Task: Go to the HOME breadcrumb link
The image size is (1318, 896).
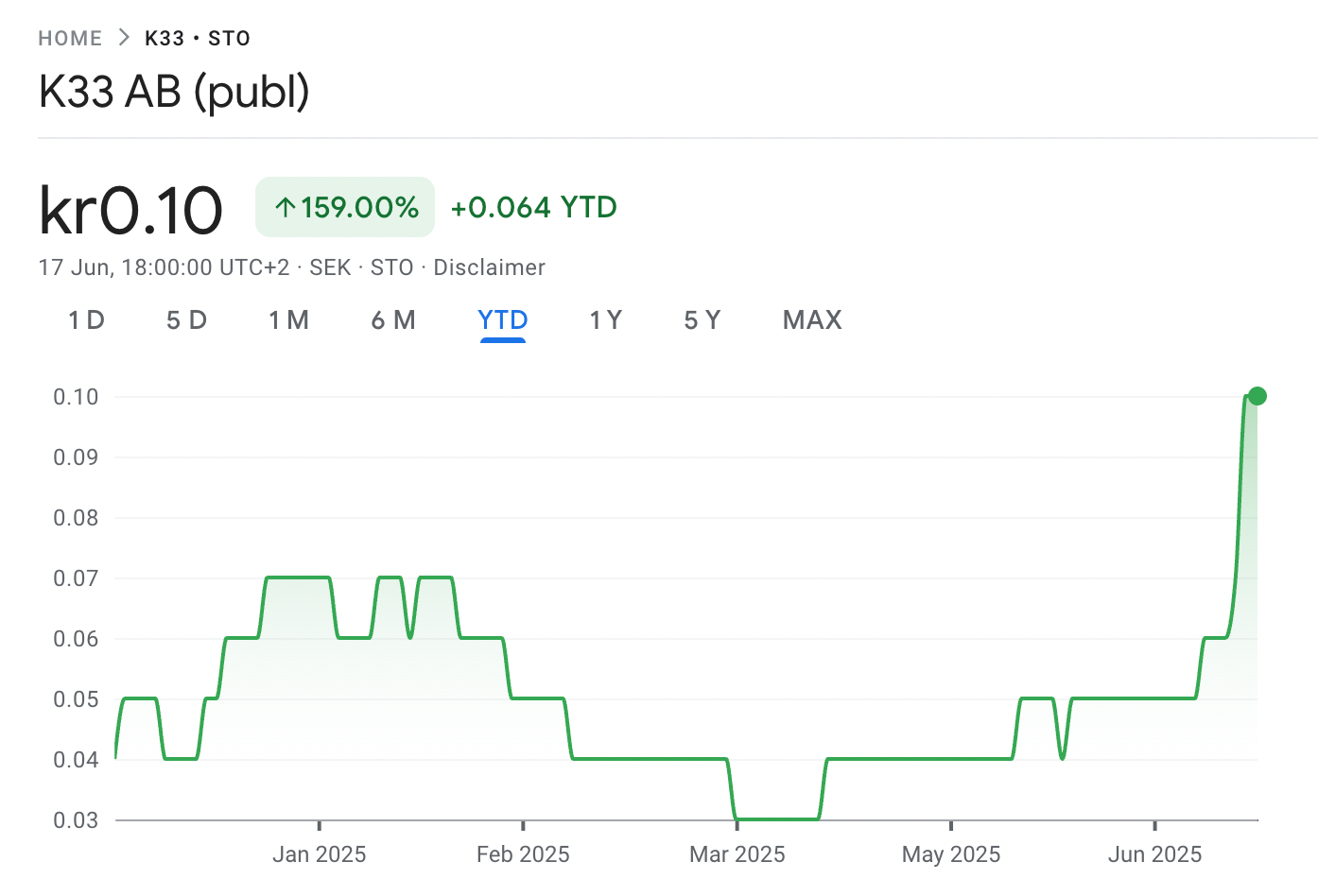Action: pos(70,39)
